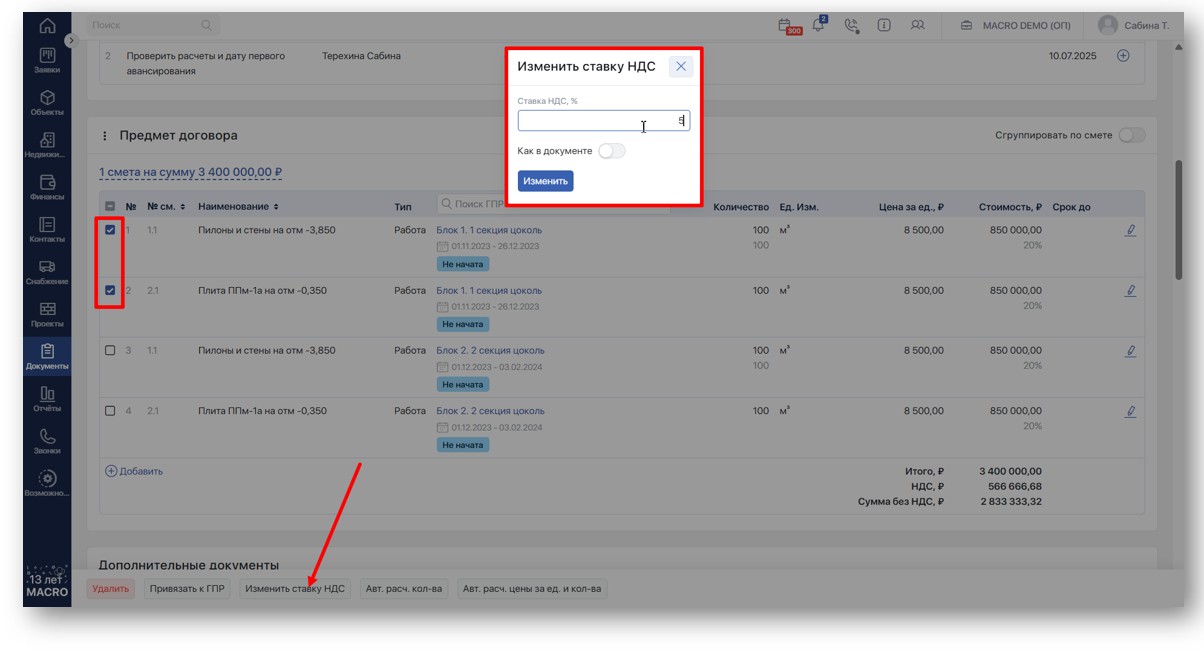Open the notifications bell icon
1204x666 pixels.
820,26
